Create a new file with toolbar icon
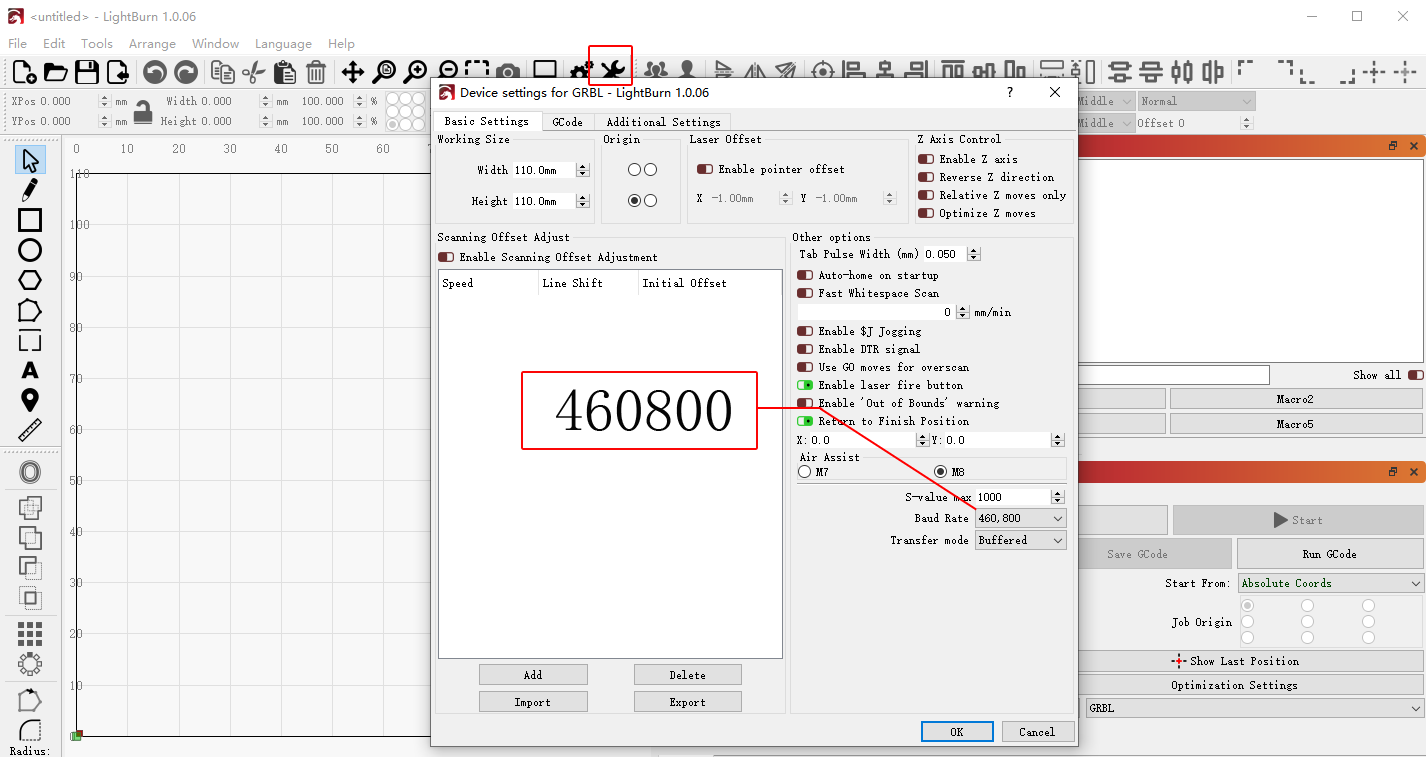 (24, 72)
